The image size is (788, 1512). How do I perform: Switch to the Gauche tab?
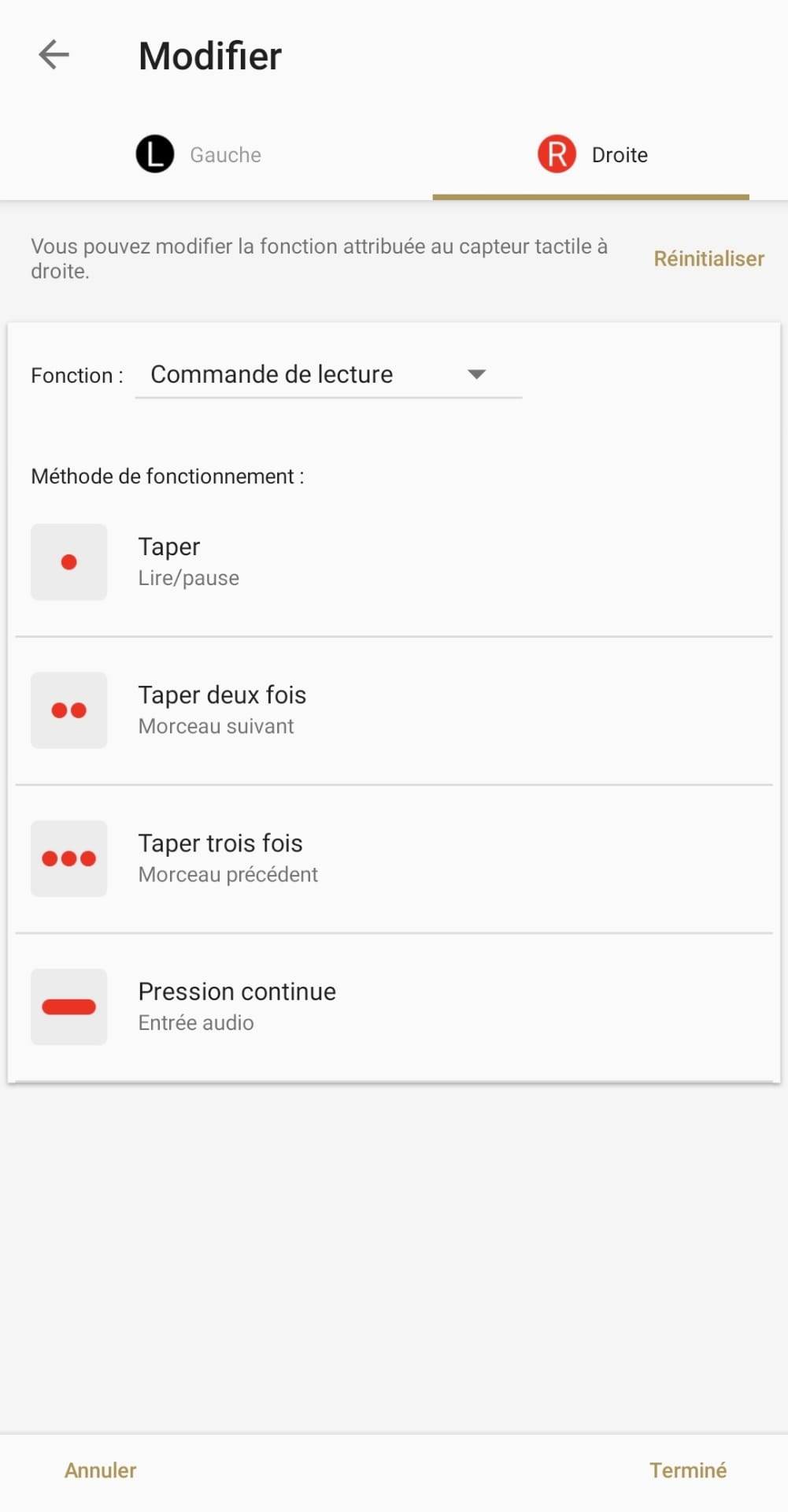225,155
